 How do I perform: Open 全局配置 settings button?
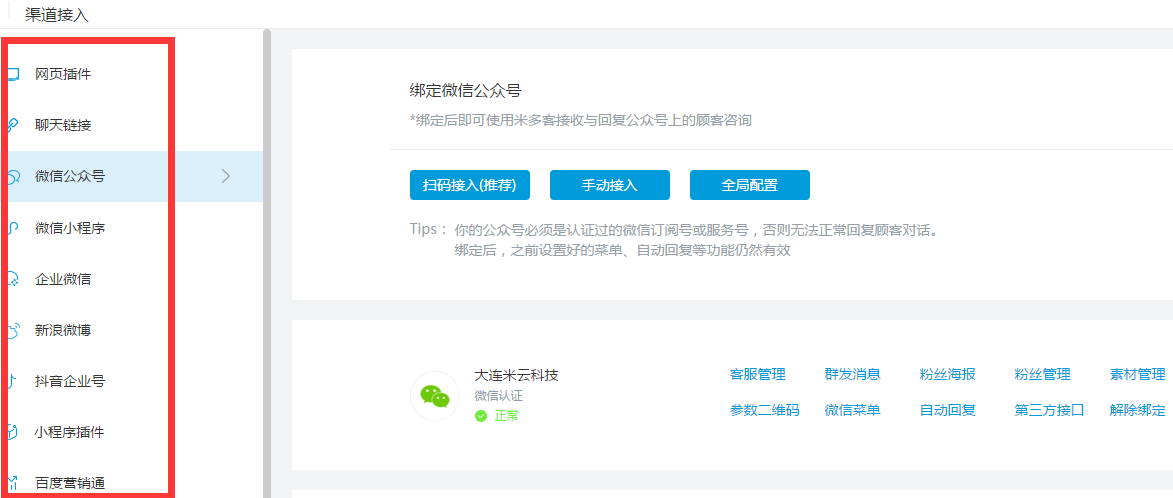[x=749, y=185]
